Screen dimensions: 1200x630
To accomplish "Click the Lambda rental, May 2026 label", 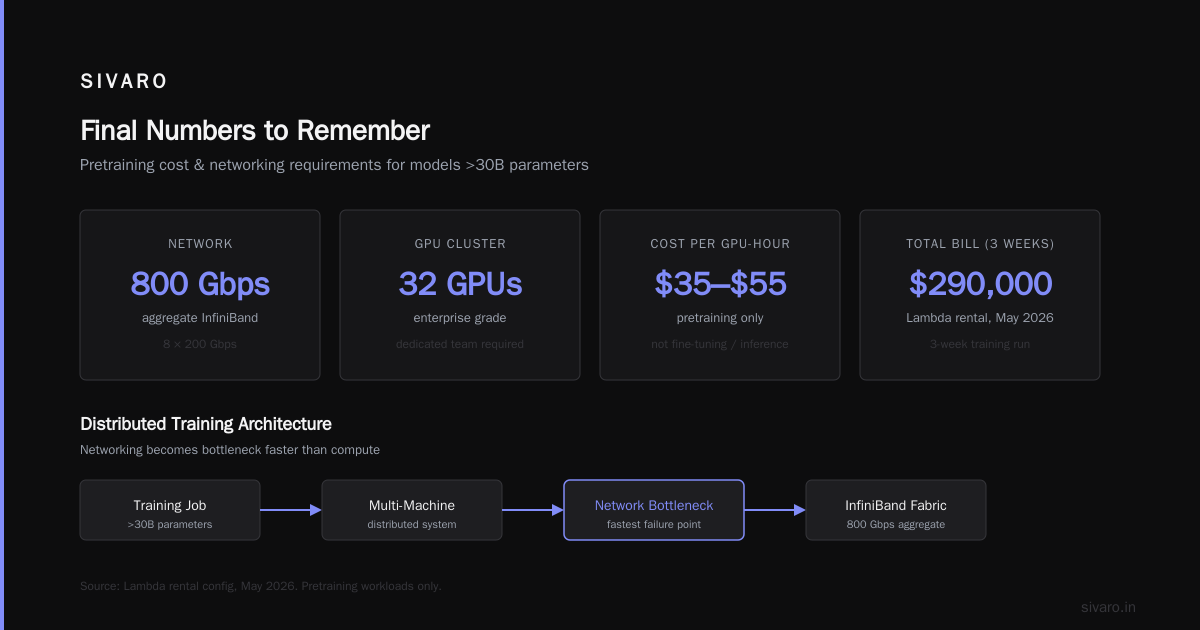I will click(x=980, y=318).
